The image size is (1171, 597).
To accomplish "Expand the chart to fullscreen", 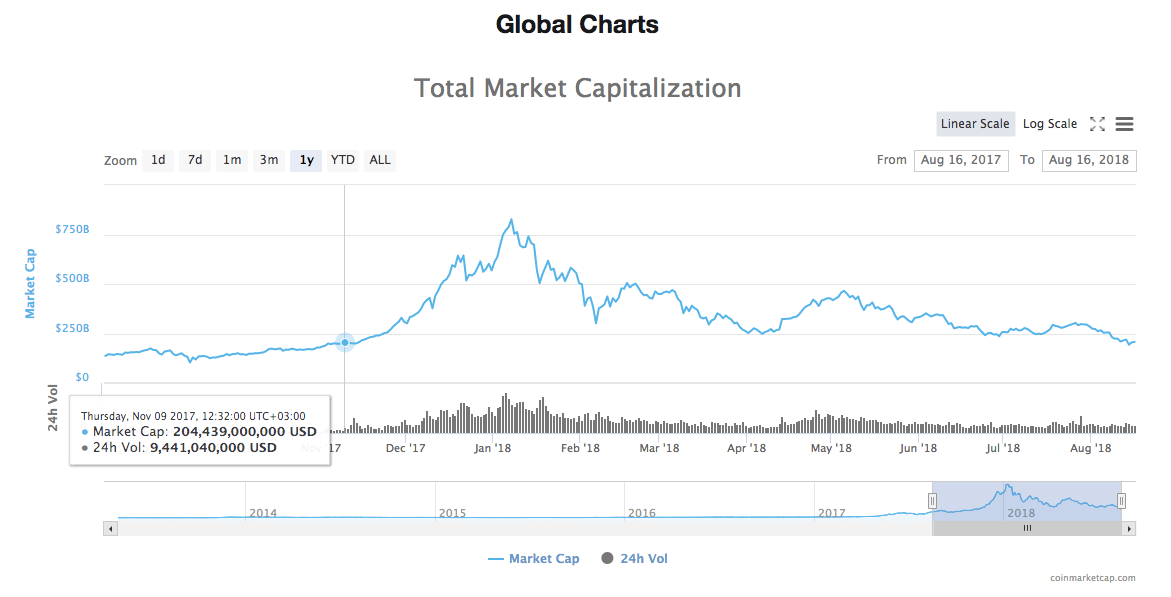I will (x=1097, y=124).
